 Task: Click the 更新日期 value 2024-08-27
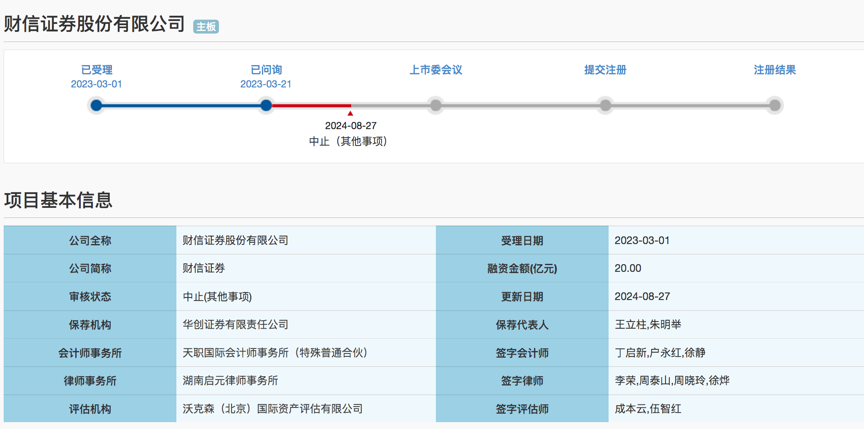pyautogui.click(x=642, y=296)
